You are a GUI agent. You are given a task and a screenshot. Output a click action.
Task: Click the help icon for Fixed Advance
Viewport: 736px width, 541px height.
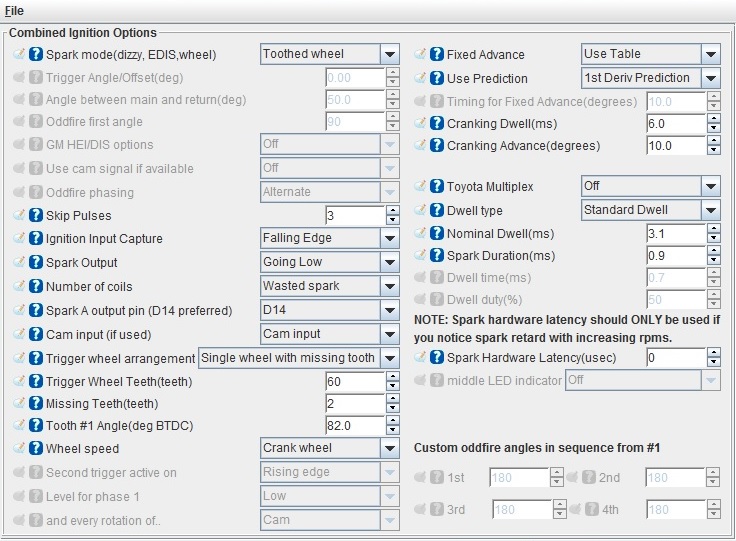coord(437,54)
